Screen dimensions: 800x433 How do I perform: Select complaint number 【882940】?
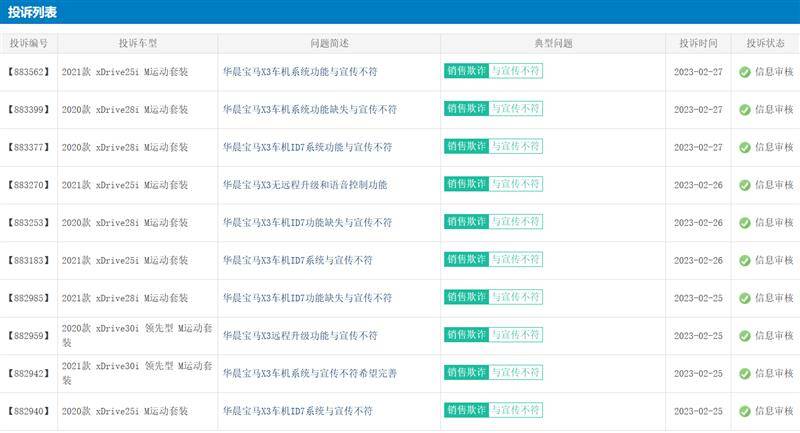click(x=29, y=412)
